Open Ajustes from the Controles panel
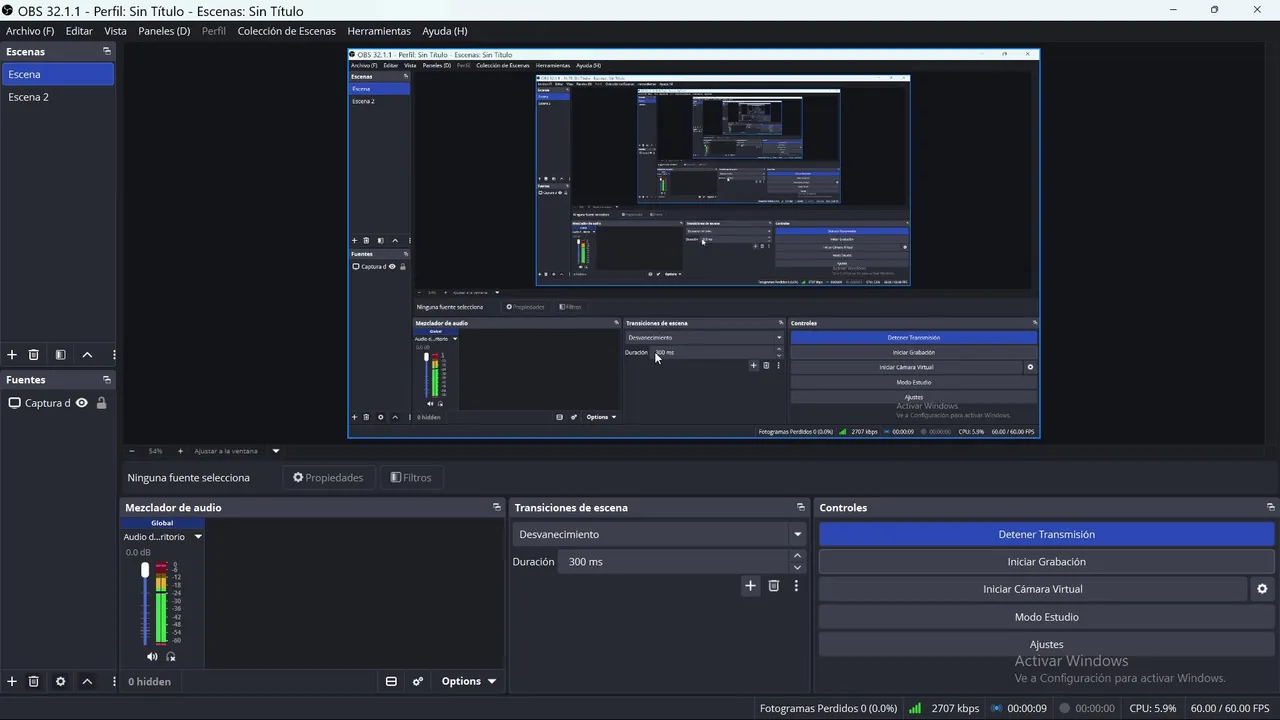This screenshot has height=720, width=1280. tap(1046, 644)
